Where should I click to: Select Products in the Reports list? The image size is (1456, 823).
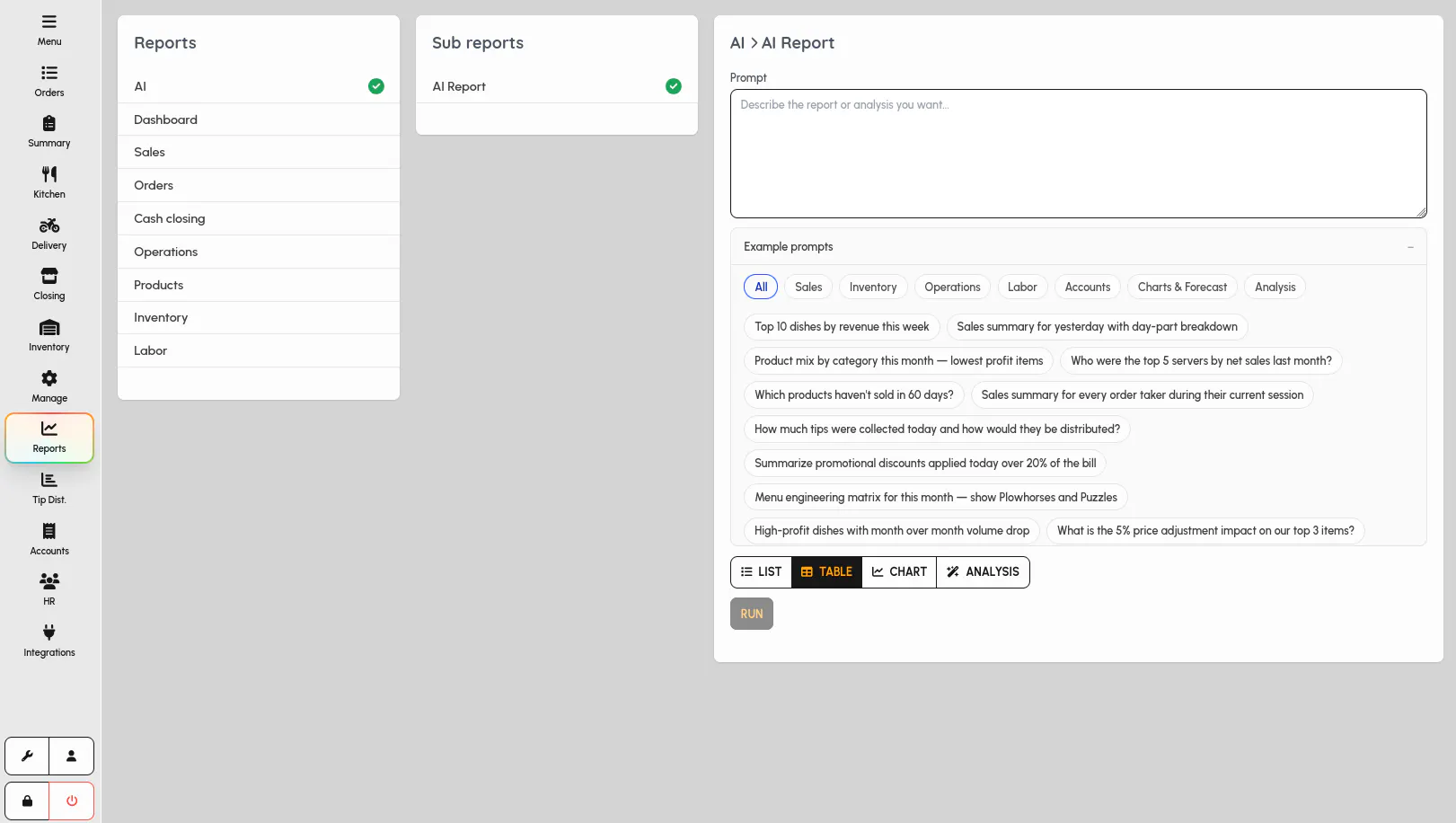(x=259, y=285)
